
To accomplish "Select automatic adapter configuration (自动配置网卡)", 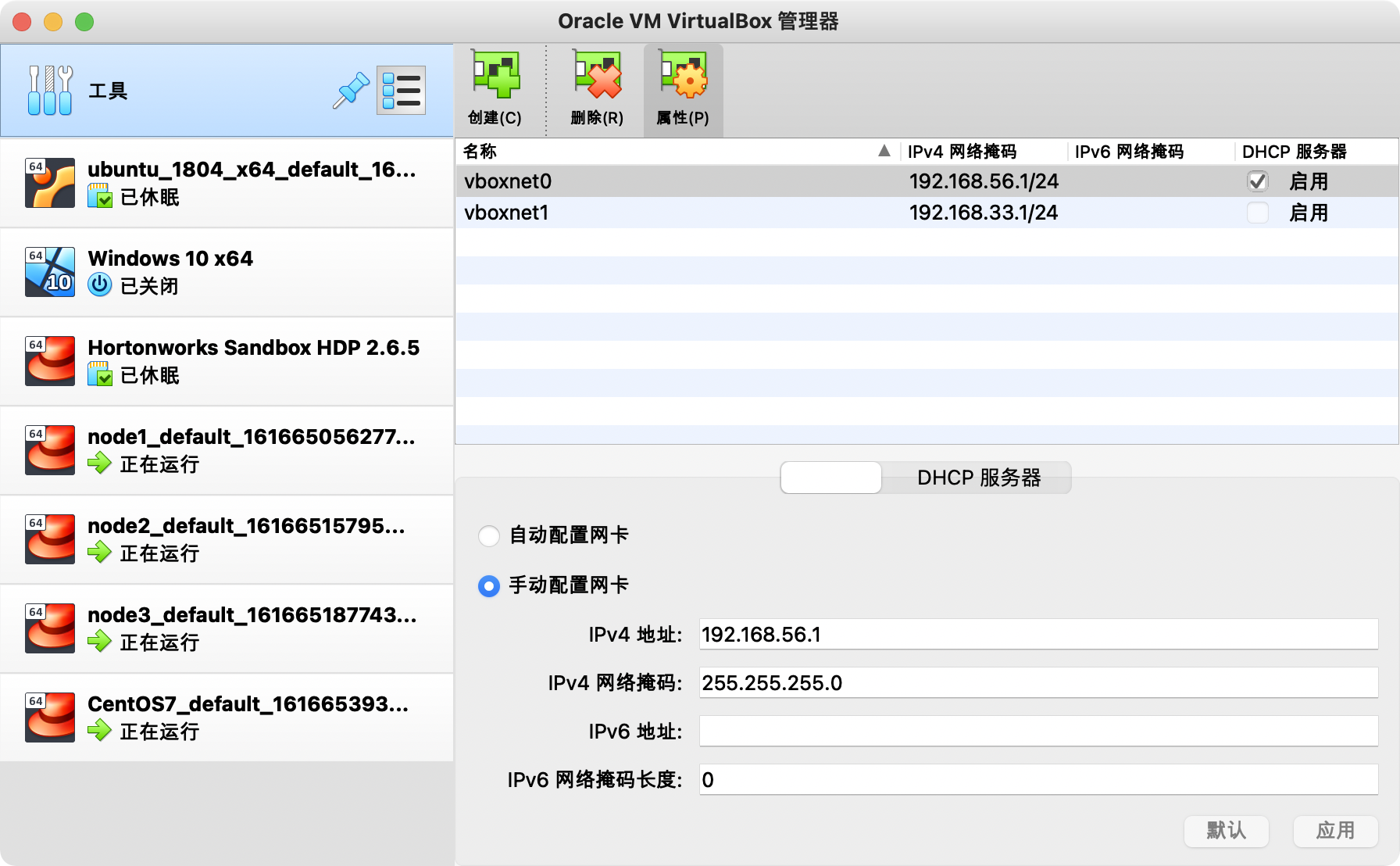I will 489,535.
